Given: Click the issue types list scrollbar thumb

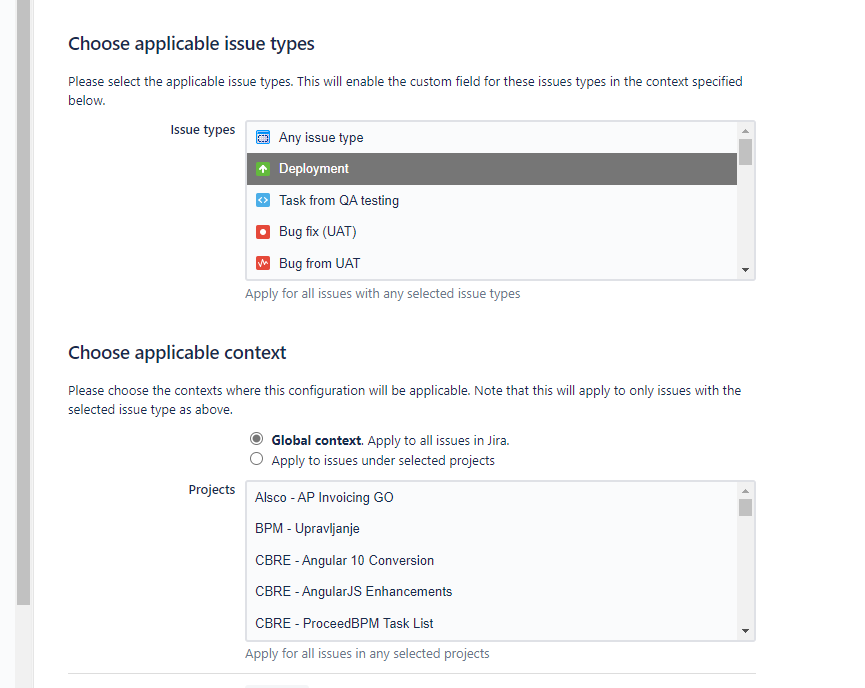Looking at the screenshot, I should 745,152.
